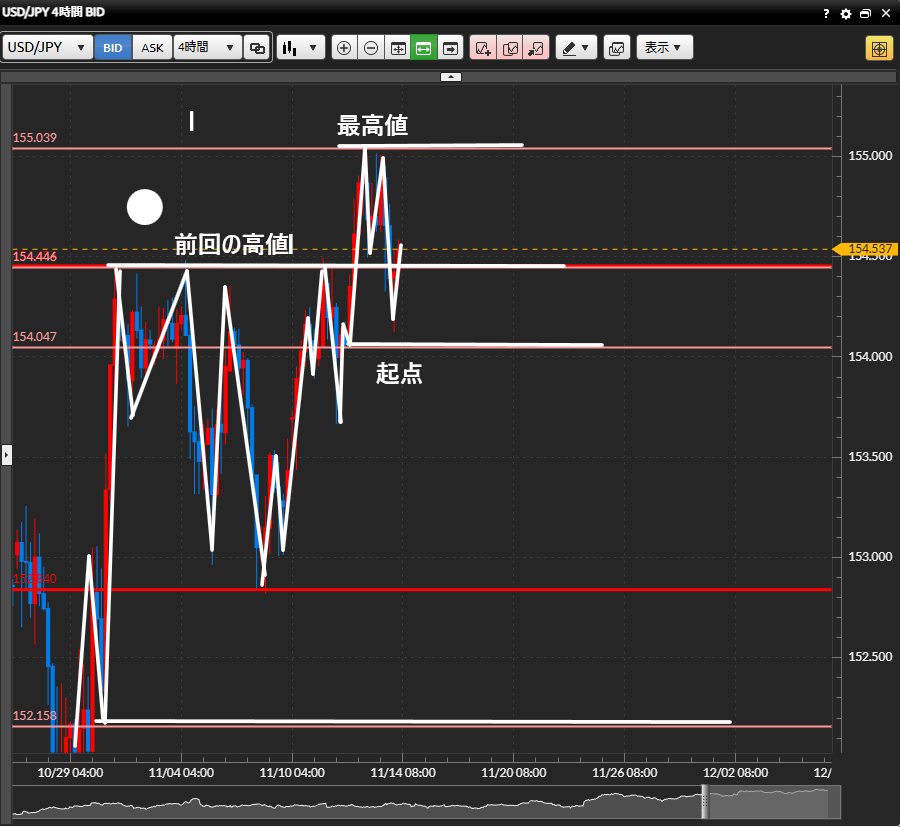Click the fit-to-screen icon after zoom out
Image resolution: width=900 pixels, height=827 pixels.
click(x=398, y=48)
